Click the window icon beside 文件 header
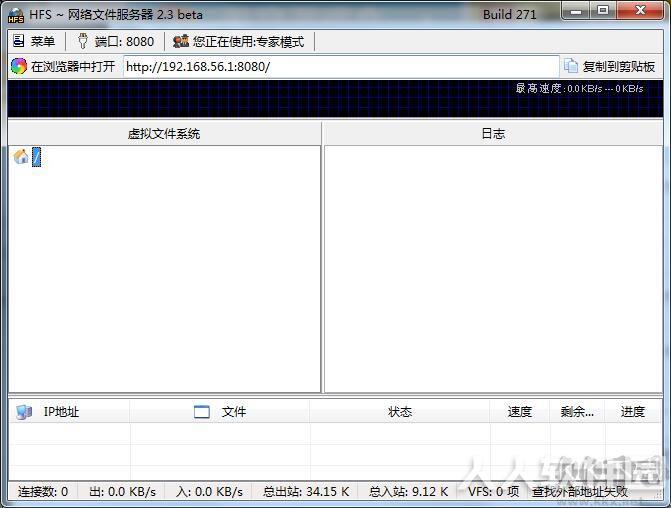The width and height of the screenshot is (671, 508). click(202, 412)
